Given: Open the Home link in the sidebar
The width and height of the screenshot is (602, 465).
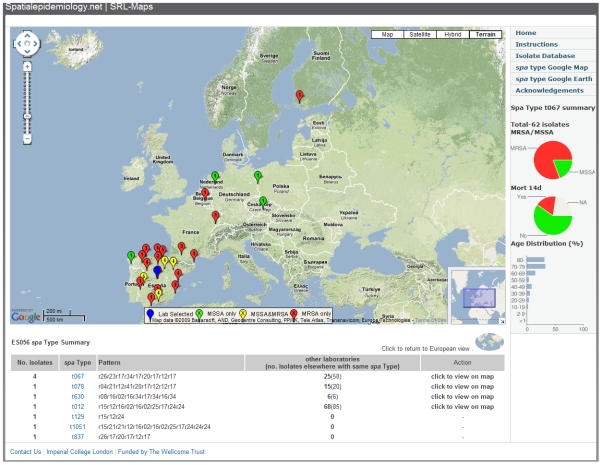Looking at the screenshot, I should click(526, 33).
